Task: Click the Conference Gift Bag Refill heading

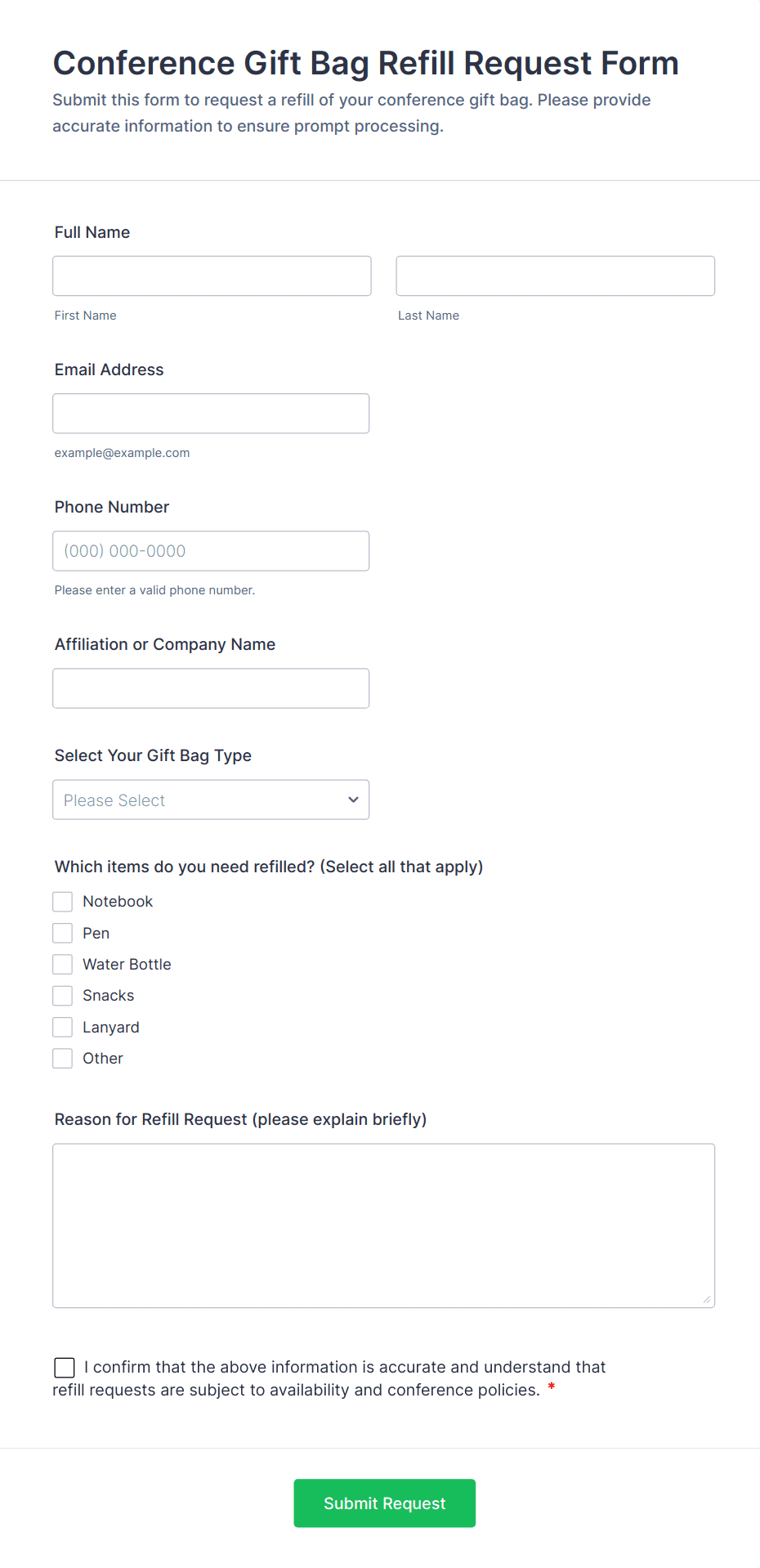Action: 366,64
